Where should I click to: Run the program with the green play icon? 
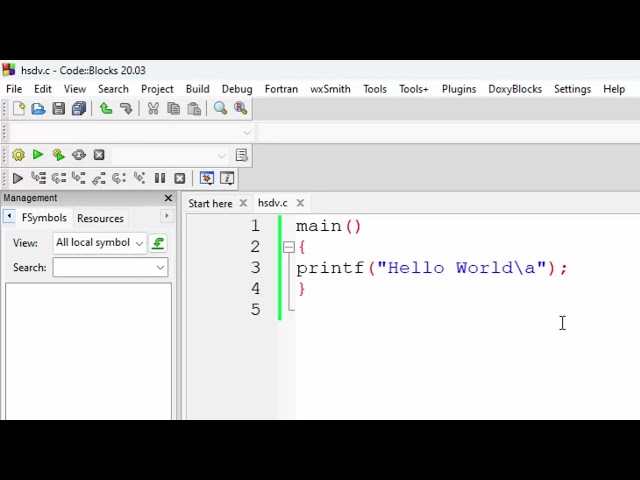pyautogui.click(x=38, y=155)
